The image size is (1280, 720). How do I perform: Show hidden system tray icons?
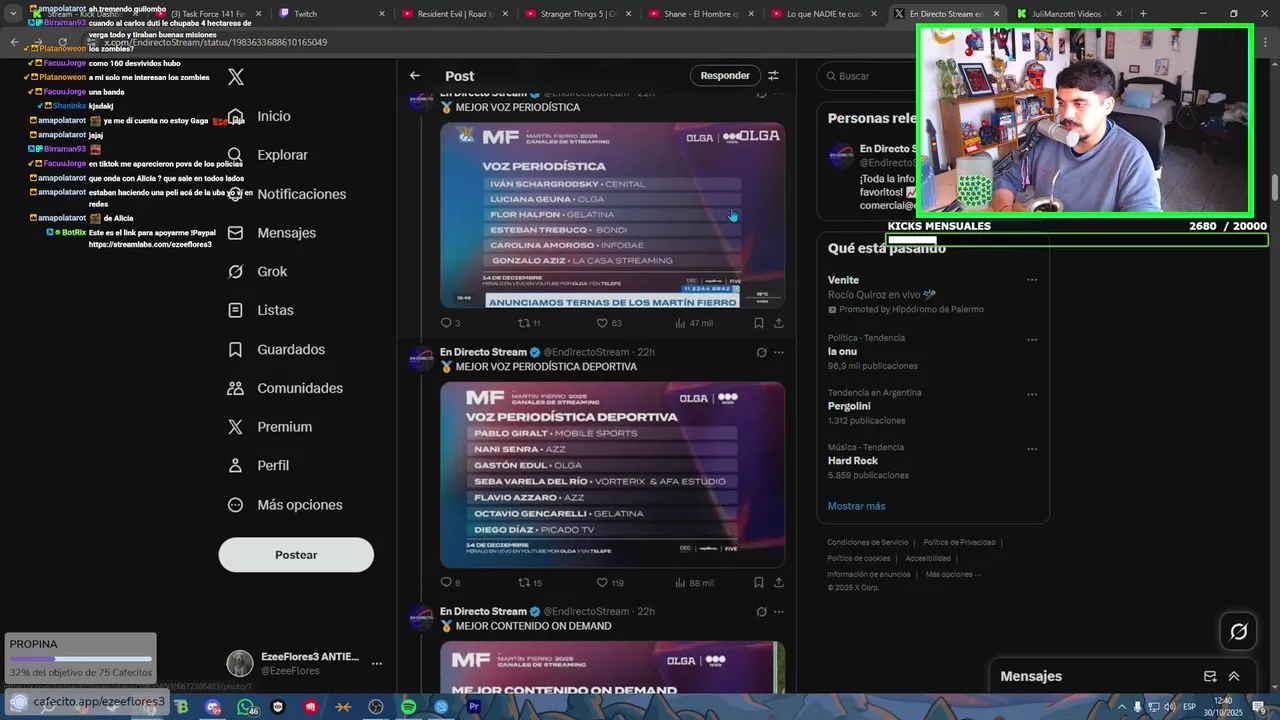click(1122, 707)
